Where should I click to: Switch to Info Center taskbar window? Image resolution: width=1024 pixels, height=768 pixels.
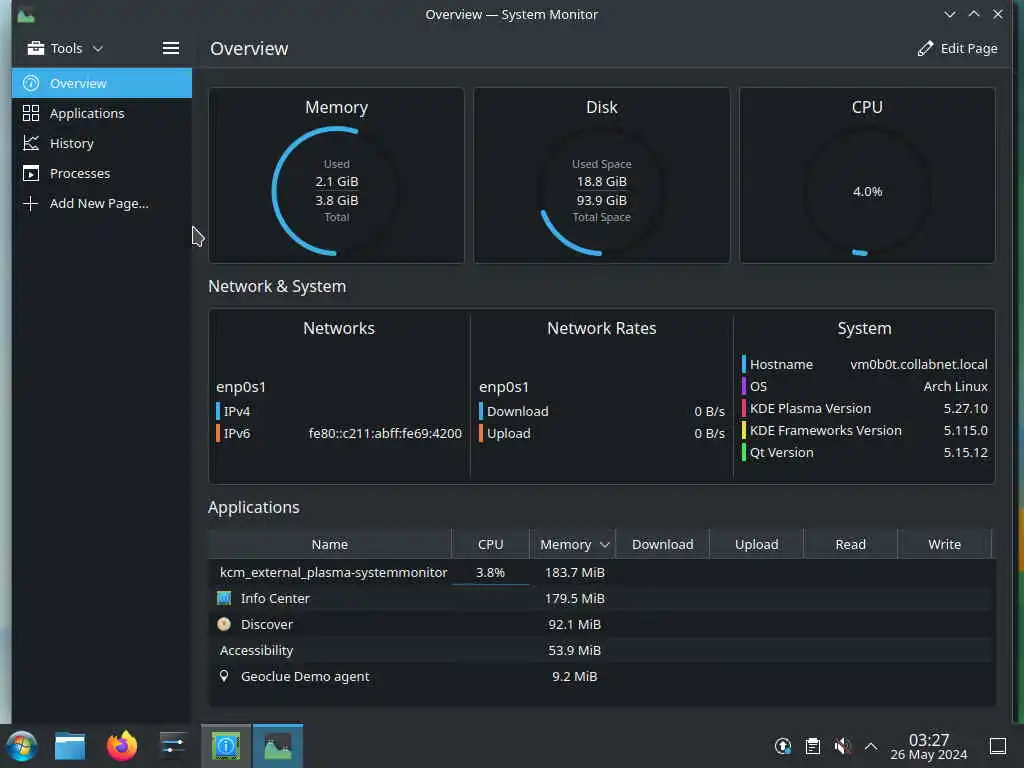(226, 746)
